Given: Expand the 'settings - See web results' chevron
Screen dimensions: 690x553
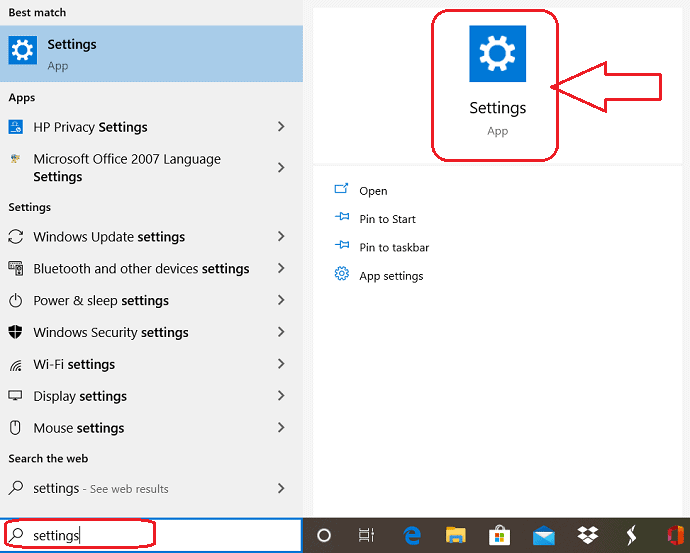Looking at the screenshot, I should pyautogui.click(x=281, y=488).
